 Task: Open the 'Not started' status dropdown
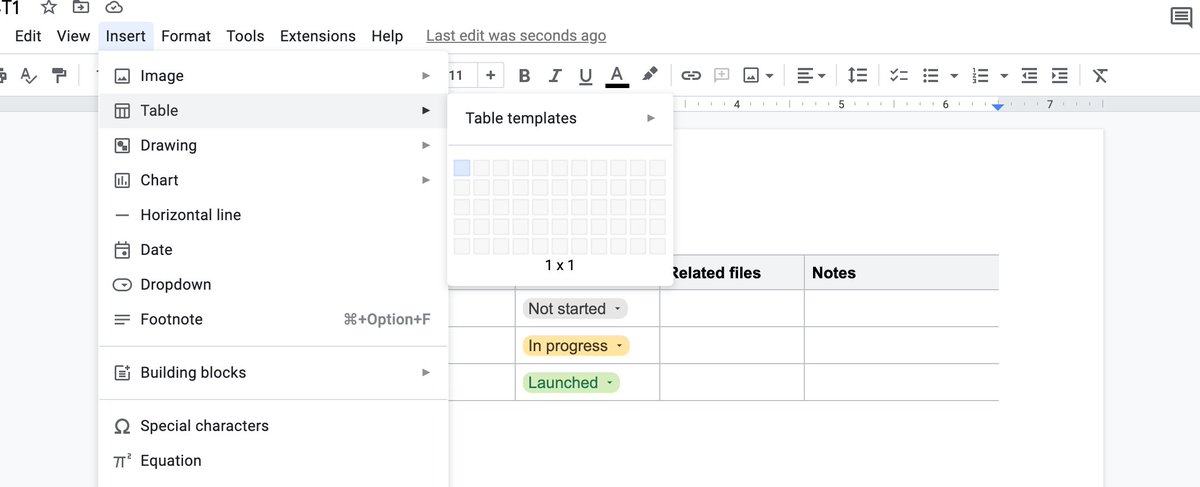pos(575,309)
